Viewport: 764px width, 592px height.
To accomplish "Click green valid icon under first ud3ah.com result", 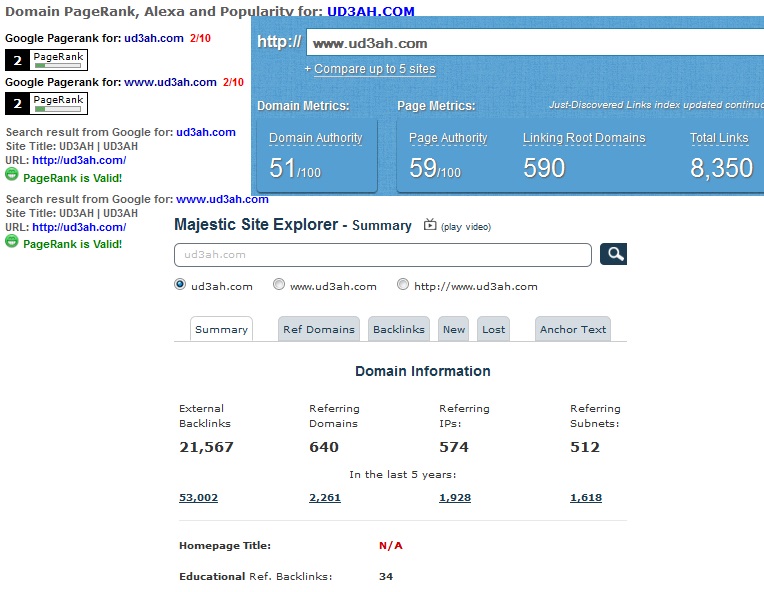I will [x=12, y=174].
